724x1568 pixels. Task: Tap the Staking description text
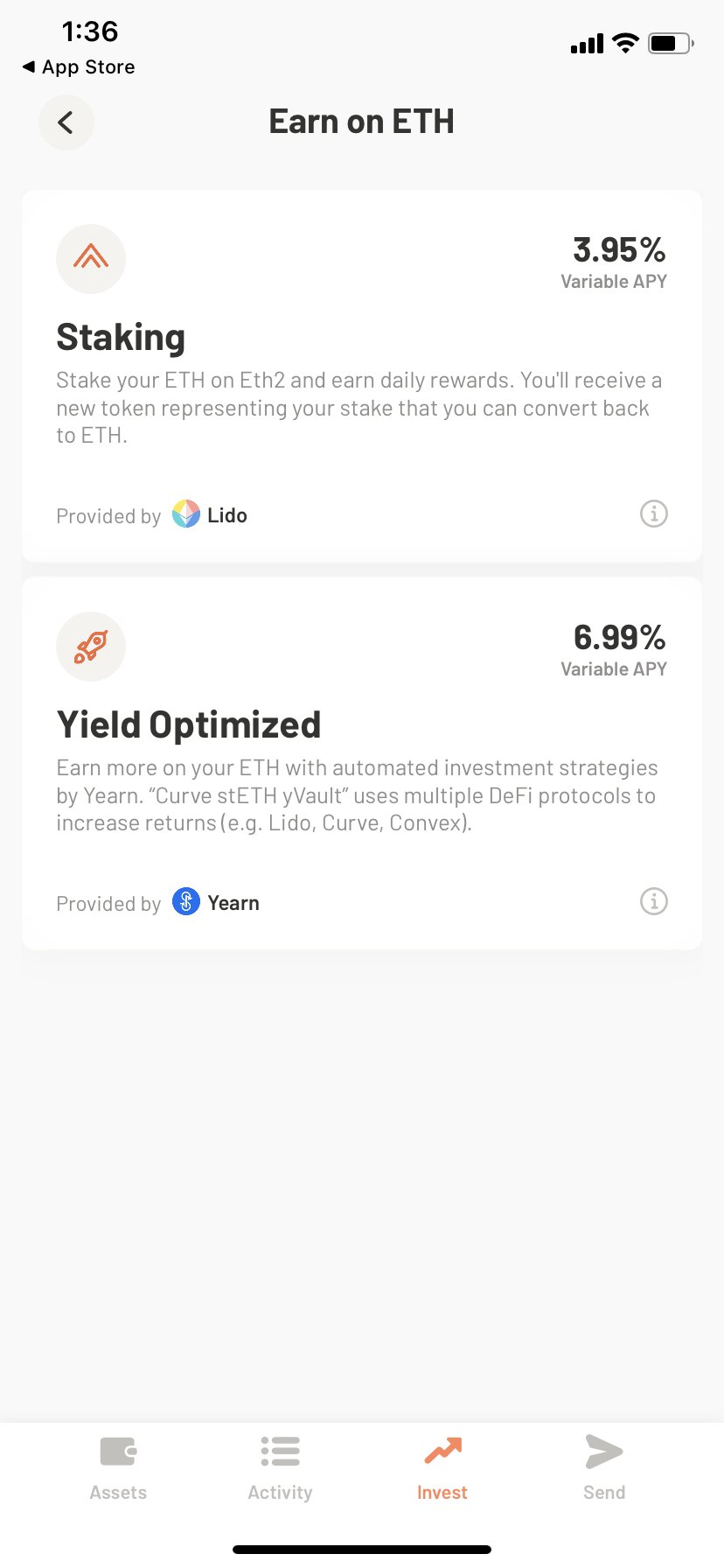(359, 408)
